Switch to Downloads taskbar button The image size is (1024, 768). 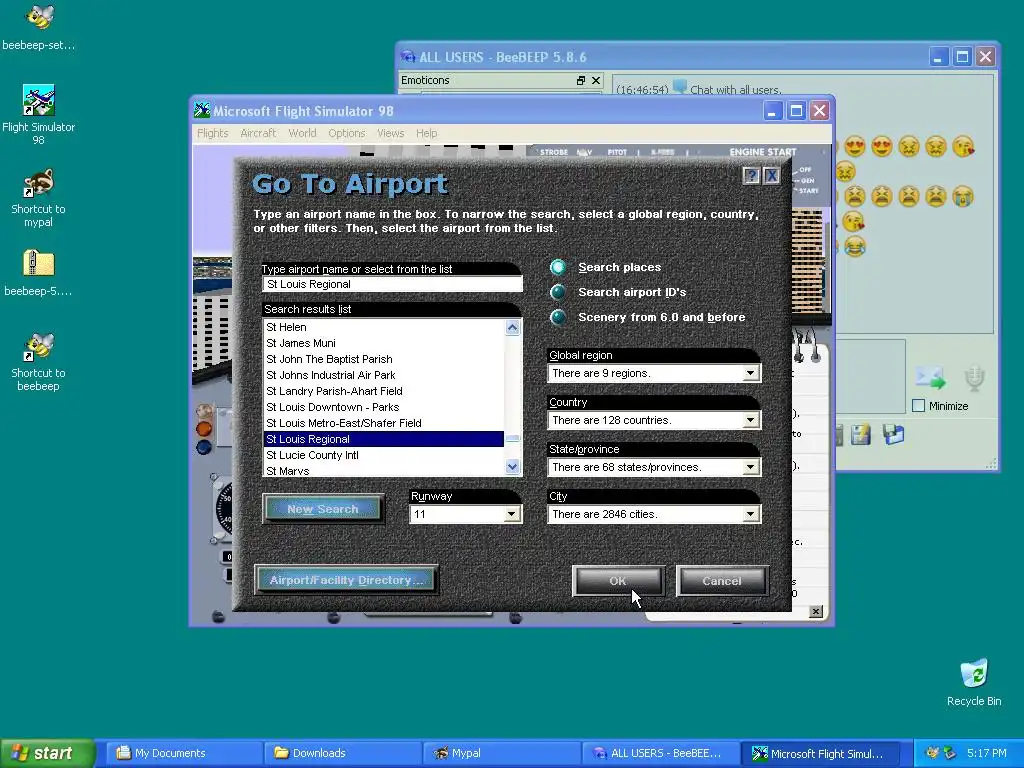342,753
